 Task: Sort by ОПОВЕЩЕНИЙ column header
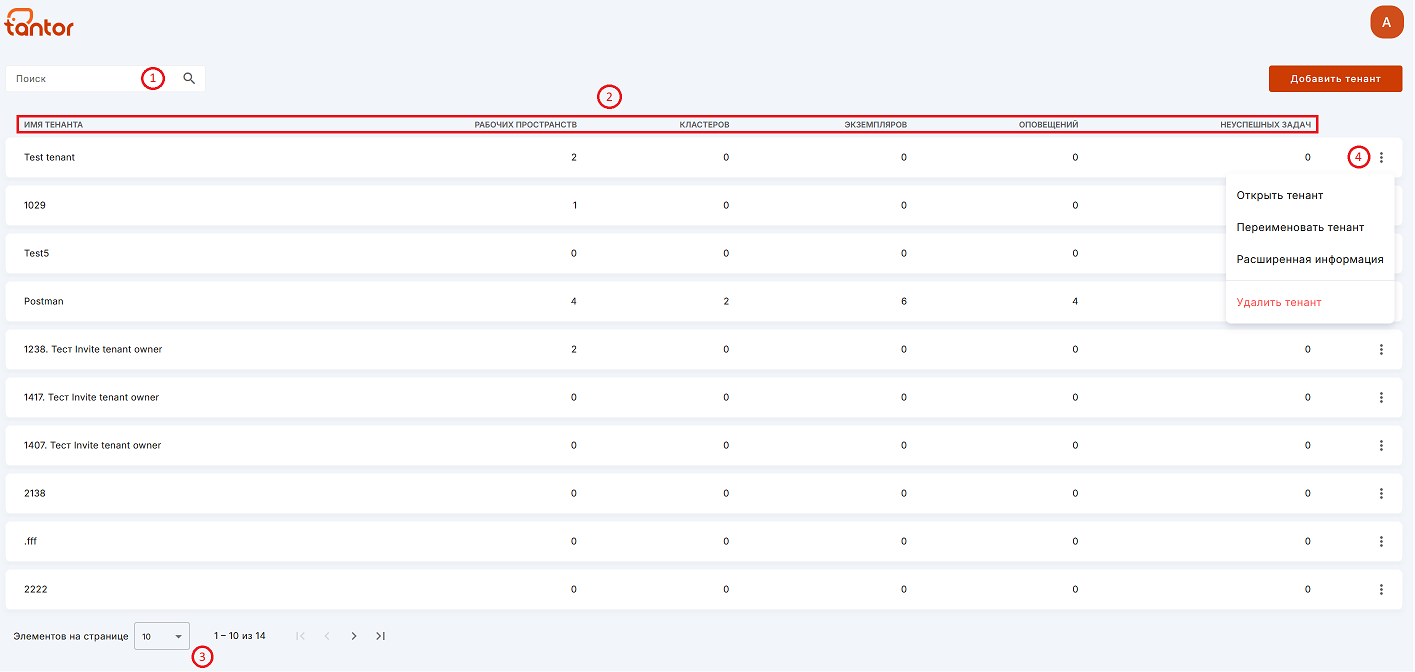point(1048,125)
